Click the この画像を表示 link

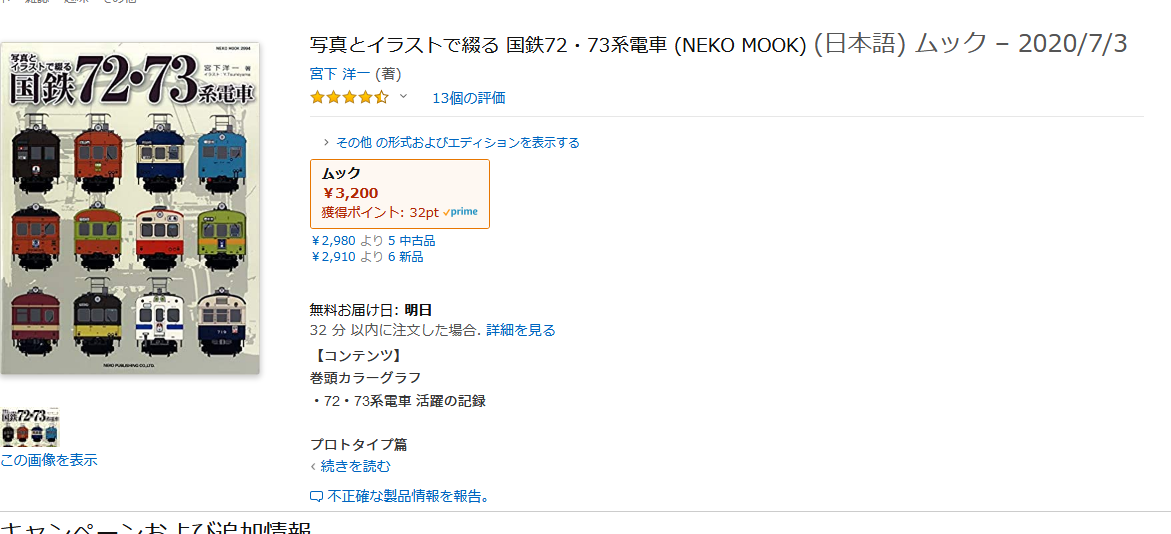click(x=49, y=460)
